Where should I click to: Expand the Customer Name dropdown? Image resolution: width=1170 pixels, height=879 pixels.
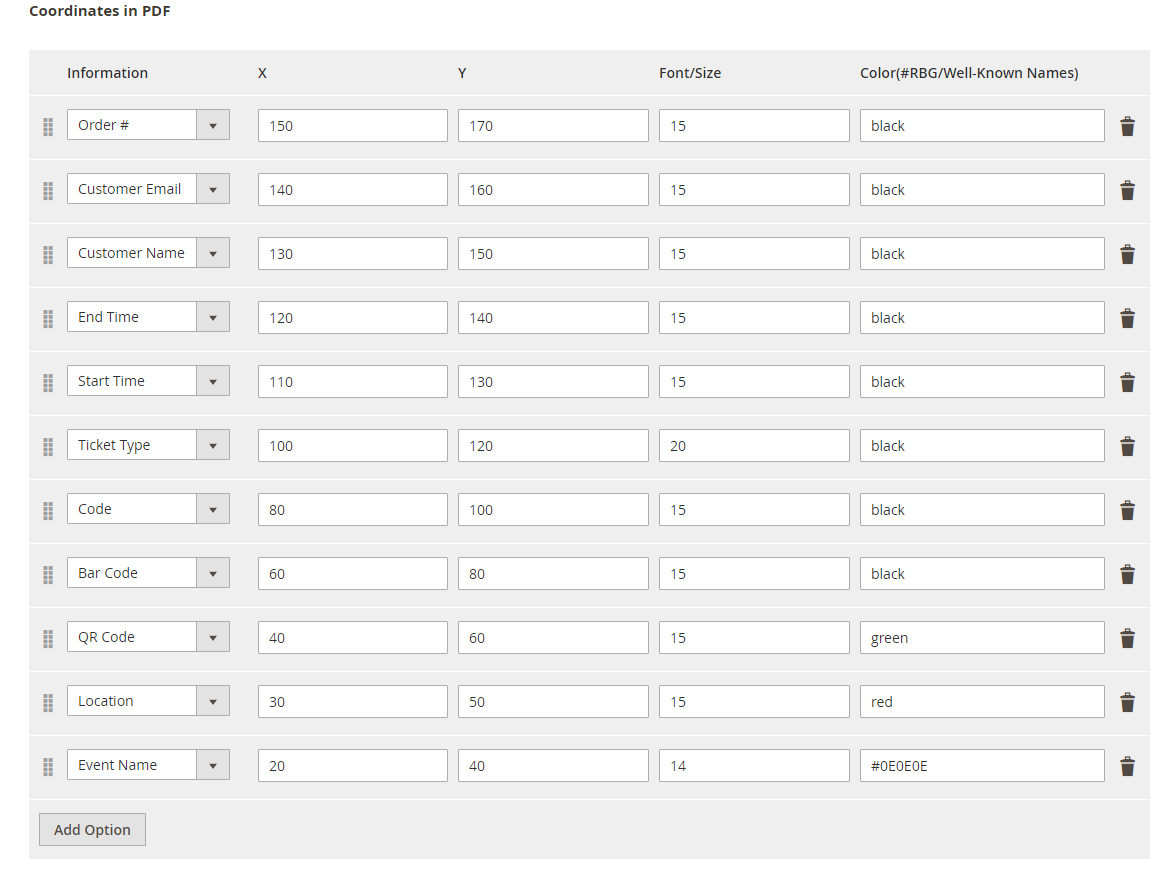coord(148,253)
